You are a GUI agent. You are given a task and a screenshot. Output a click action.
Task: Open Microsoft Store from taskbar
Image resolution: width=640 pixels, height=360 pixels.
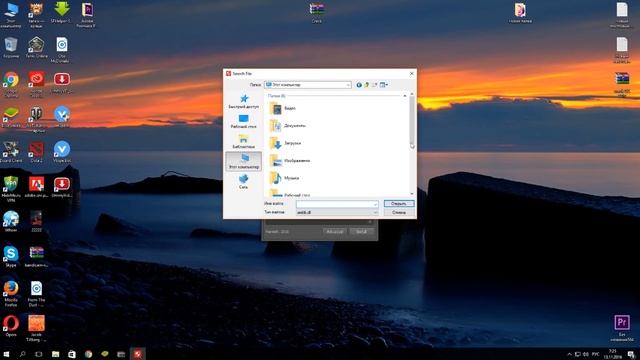(x=72, y=354)
